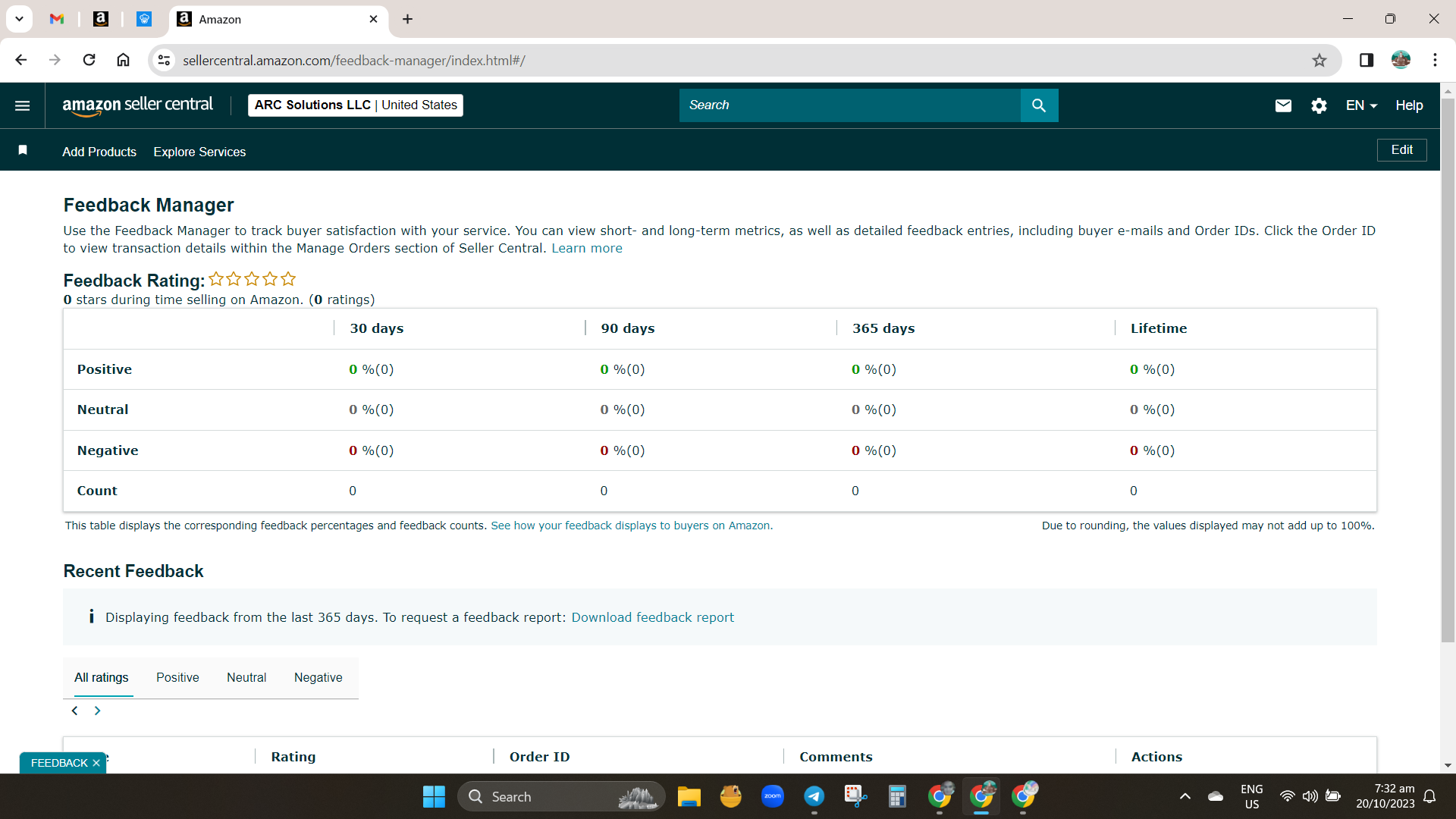This screenshot has height=819, width=1456.
Task: Open the settings gear icon
Action: pyautogui.click(x=1319, y=105)
